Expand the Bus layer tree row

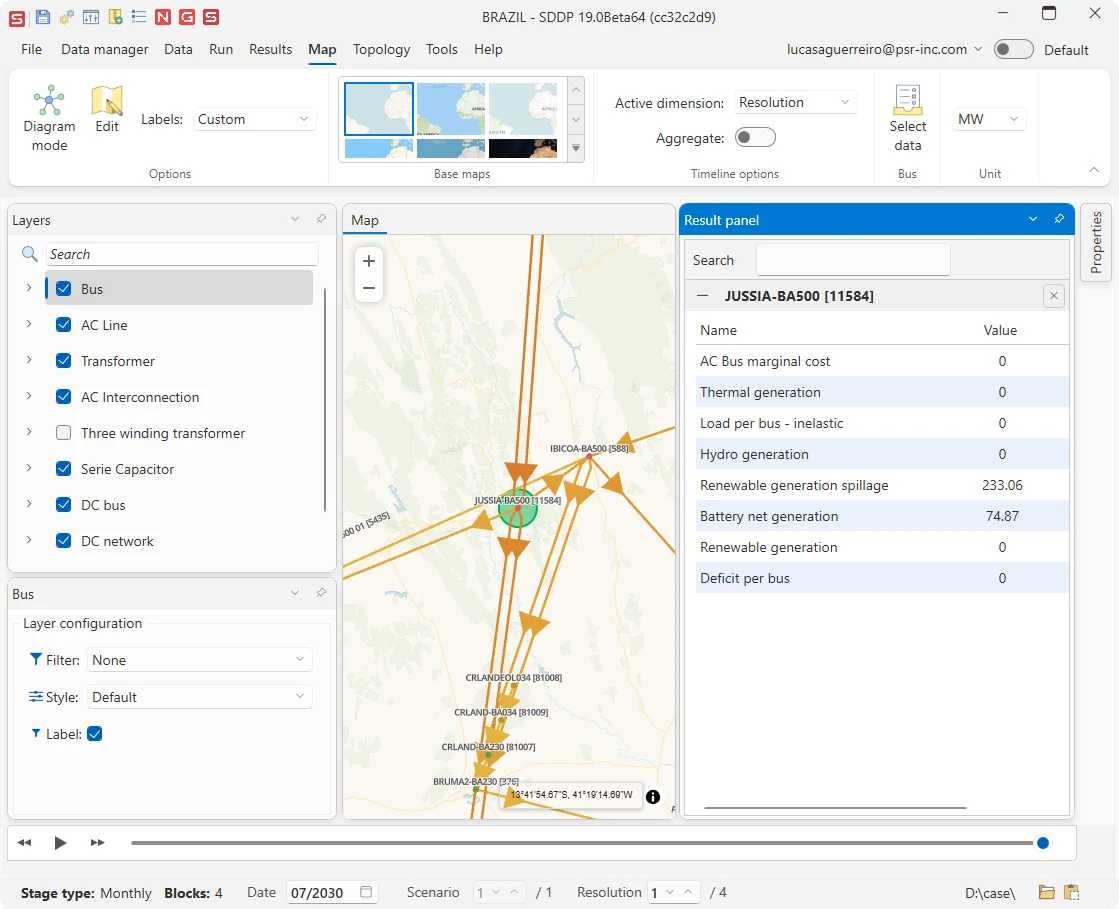[29, 288]
